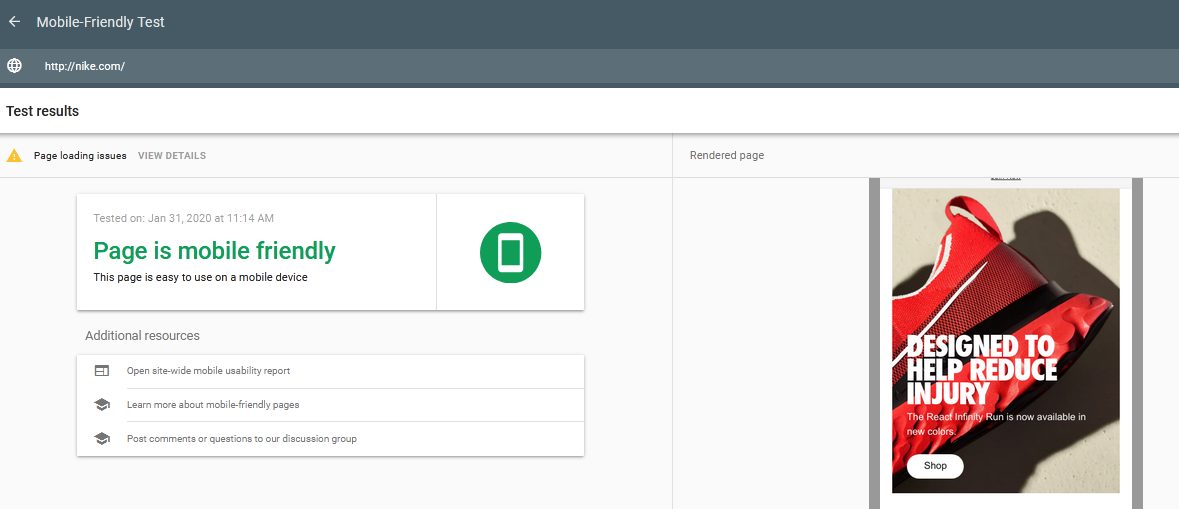Click graduation cap icon beside Learn more
Viewport: 1179px width, 509px height.
click(x=102, y=404)
